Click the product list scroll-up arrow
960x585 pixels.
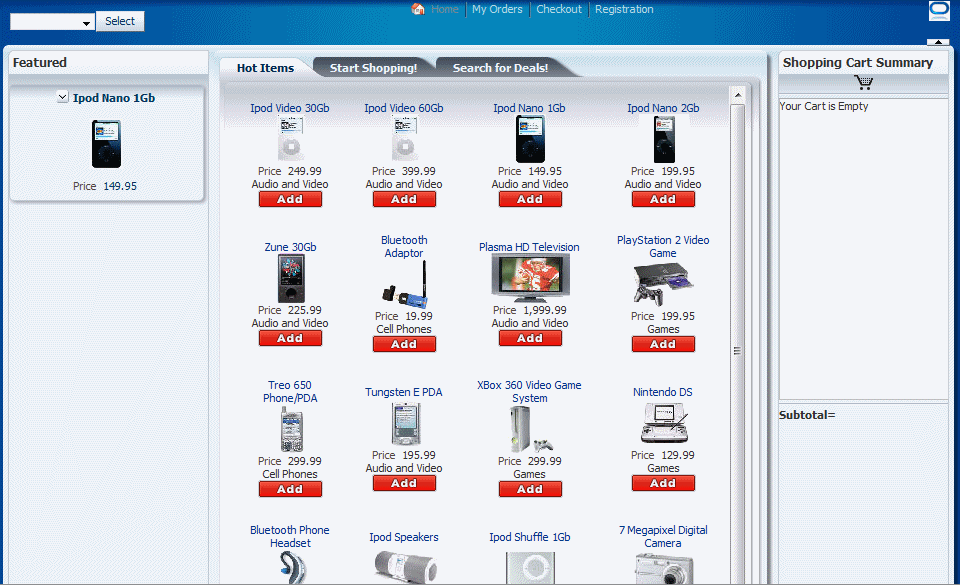738,95
